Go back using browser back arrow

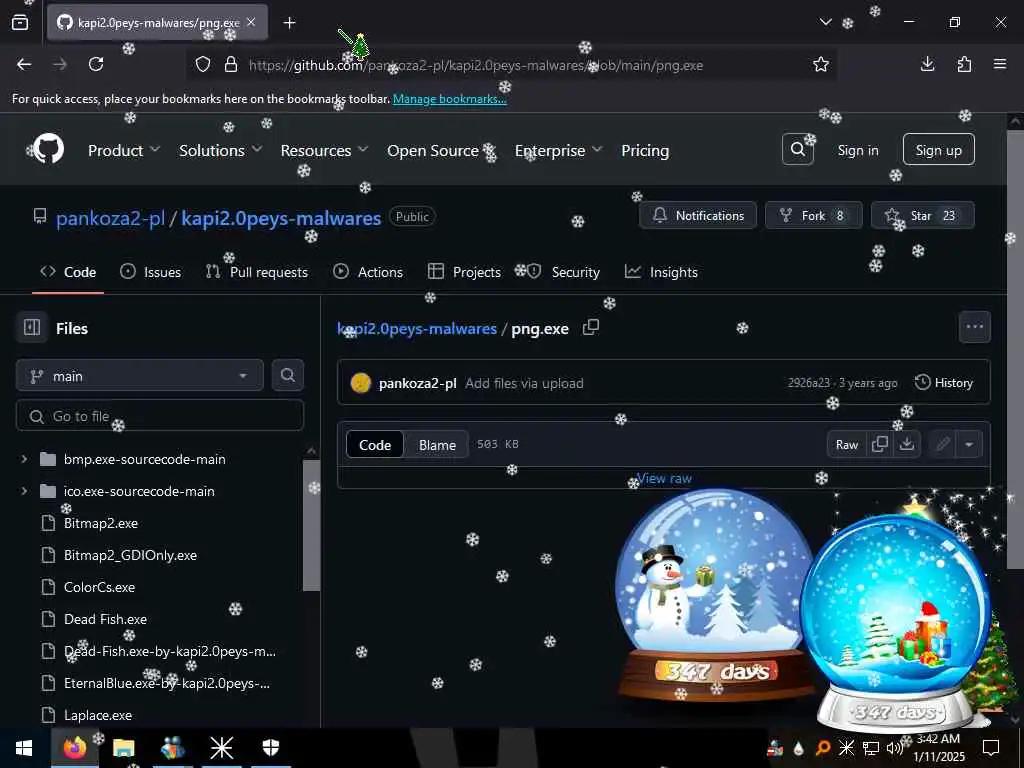click(24, 64)
